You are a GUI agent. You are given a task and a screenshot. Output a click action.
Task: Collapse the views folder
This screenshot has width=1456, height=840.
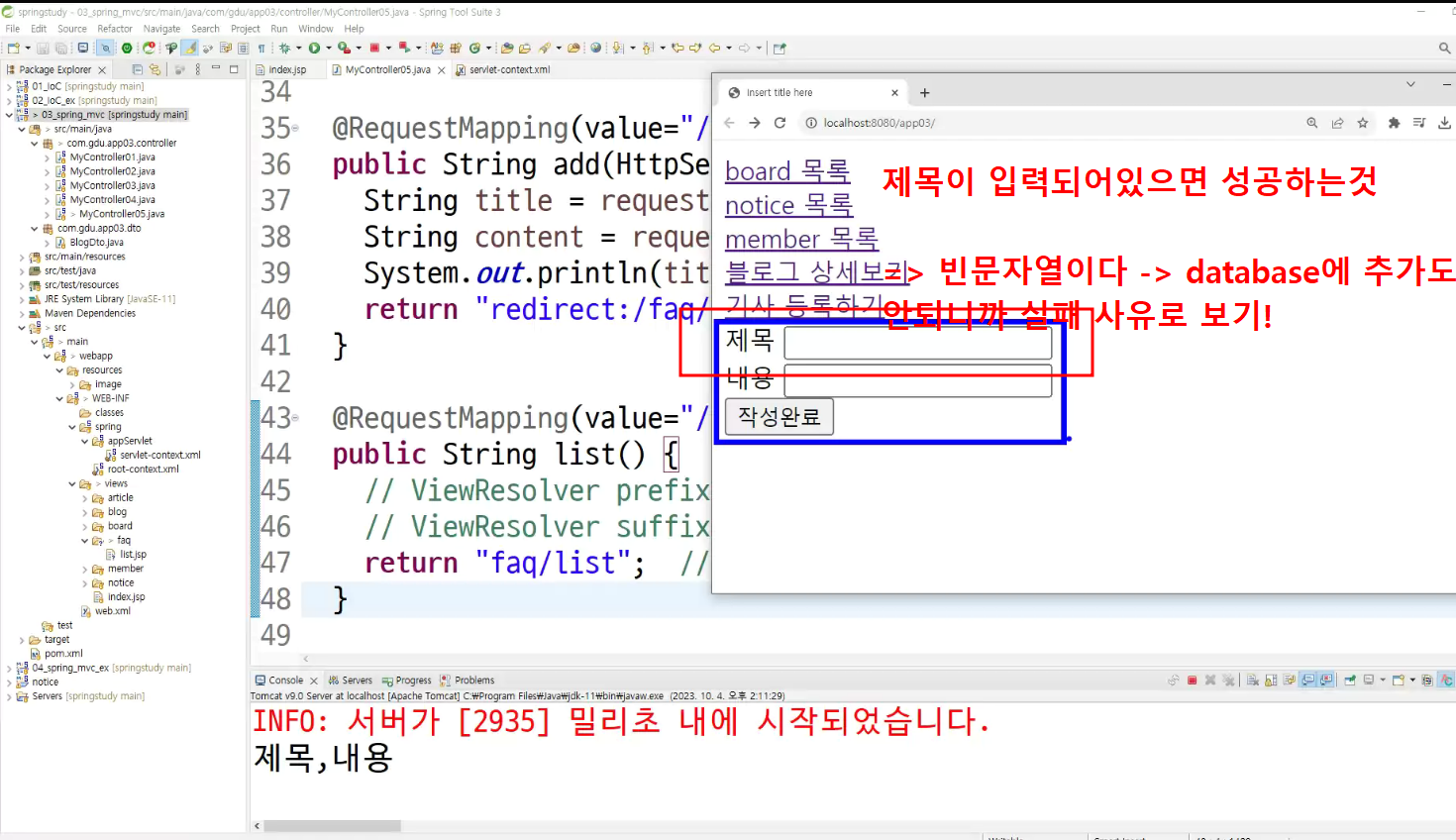(72, 484)
